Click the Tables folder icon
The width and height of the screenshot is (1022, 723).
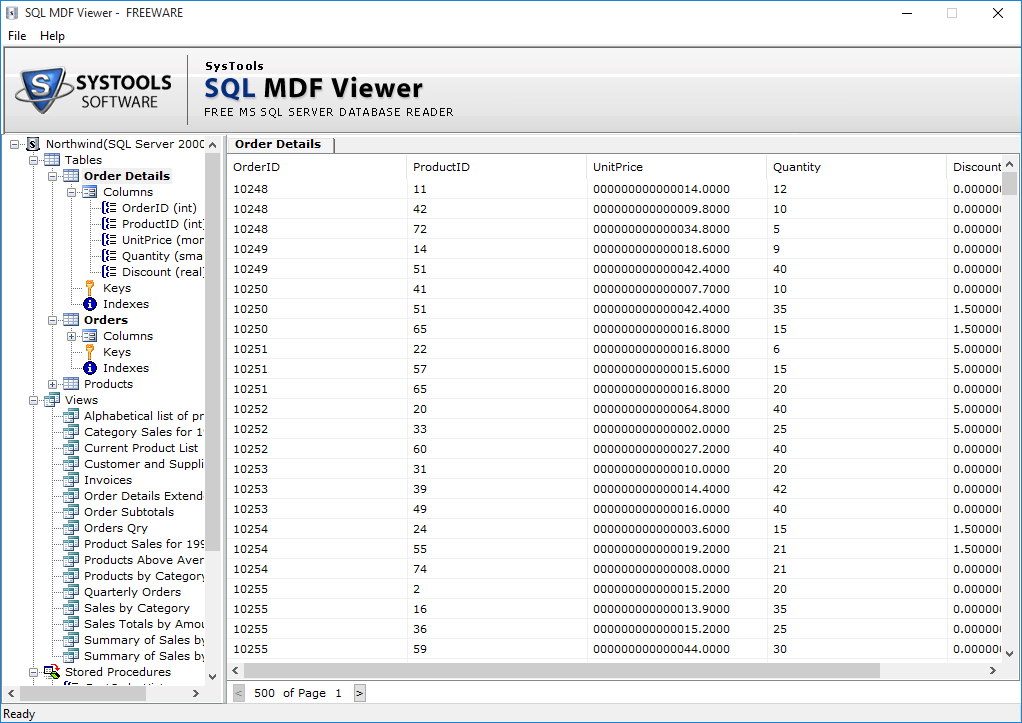pos(51,160)
